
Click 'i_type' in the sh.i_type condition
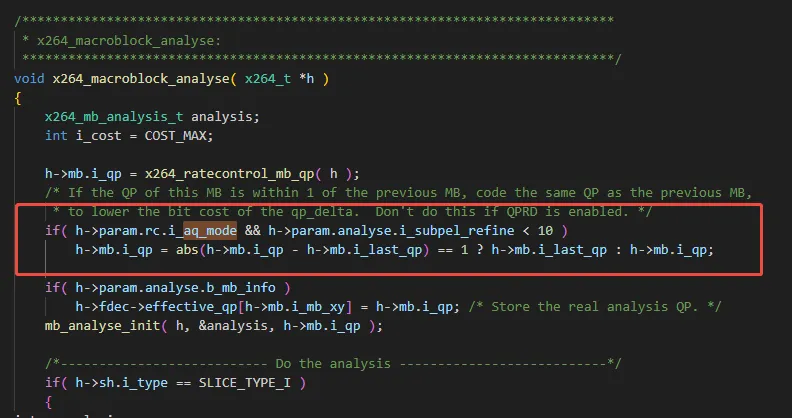point(144,383)
